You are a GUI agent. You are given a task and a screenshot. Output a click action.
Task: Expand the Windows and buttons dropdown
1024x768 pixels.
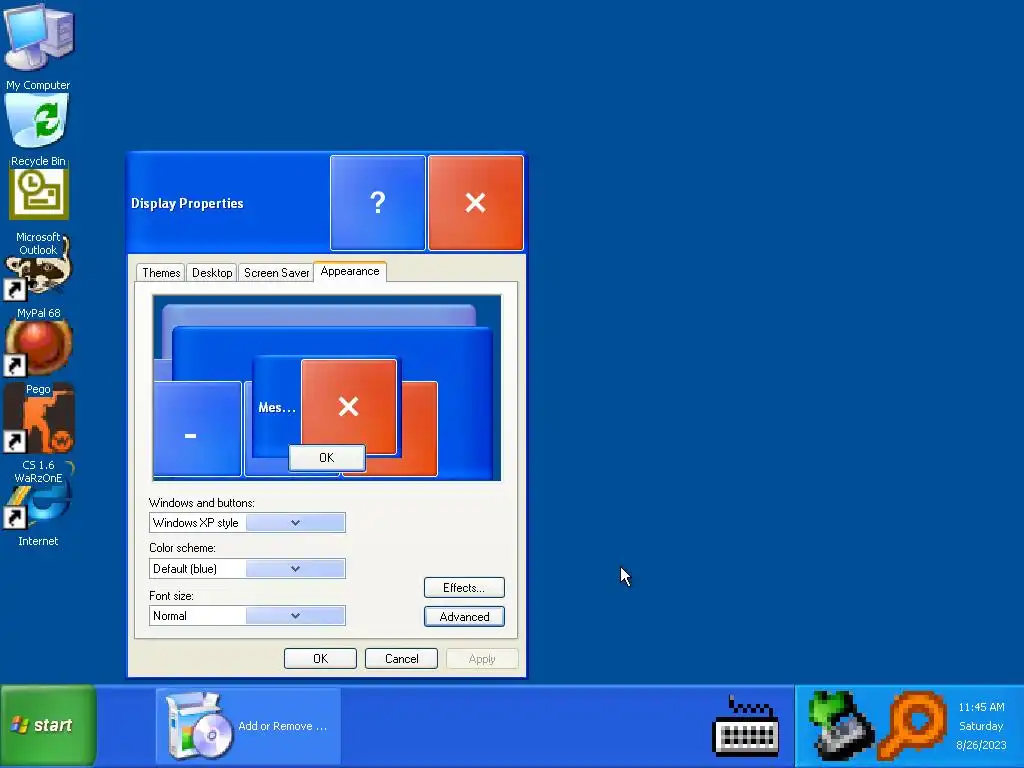pos(295,522)
